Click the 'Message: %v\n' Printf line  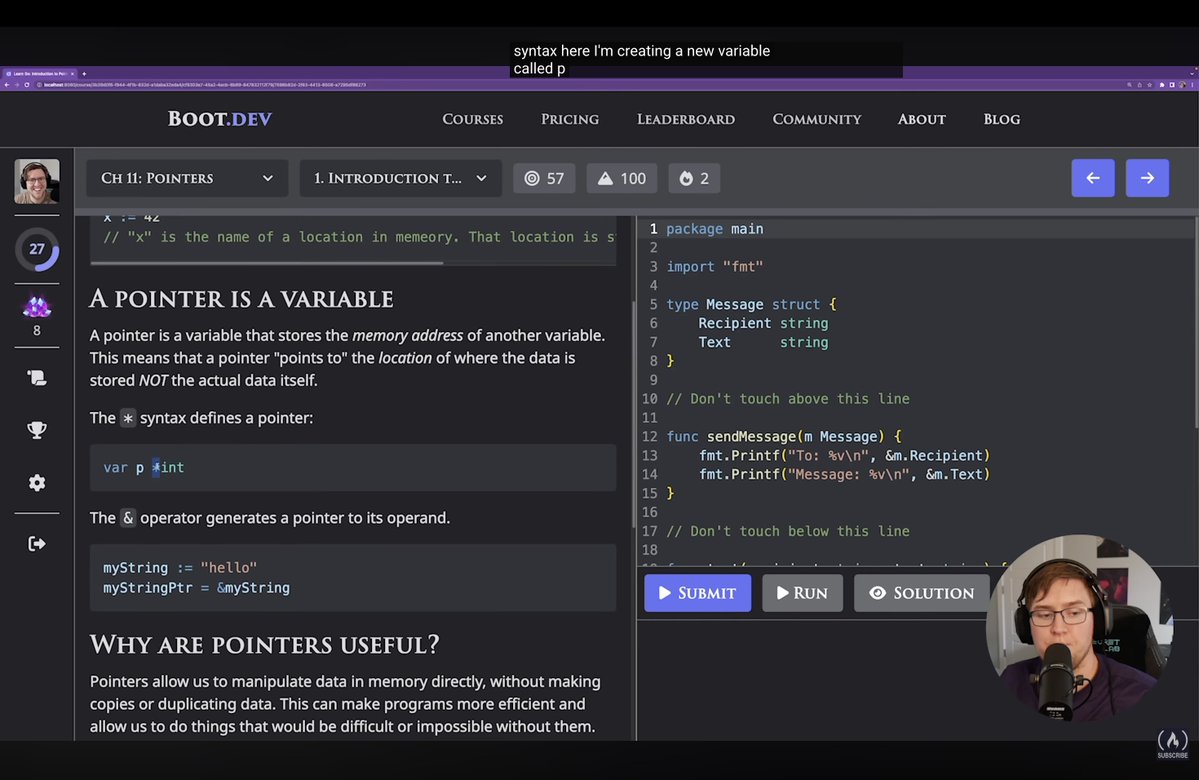(844, 475)
